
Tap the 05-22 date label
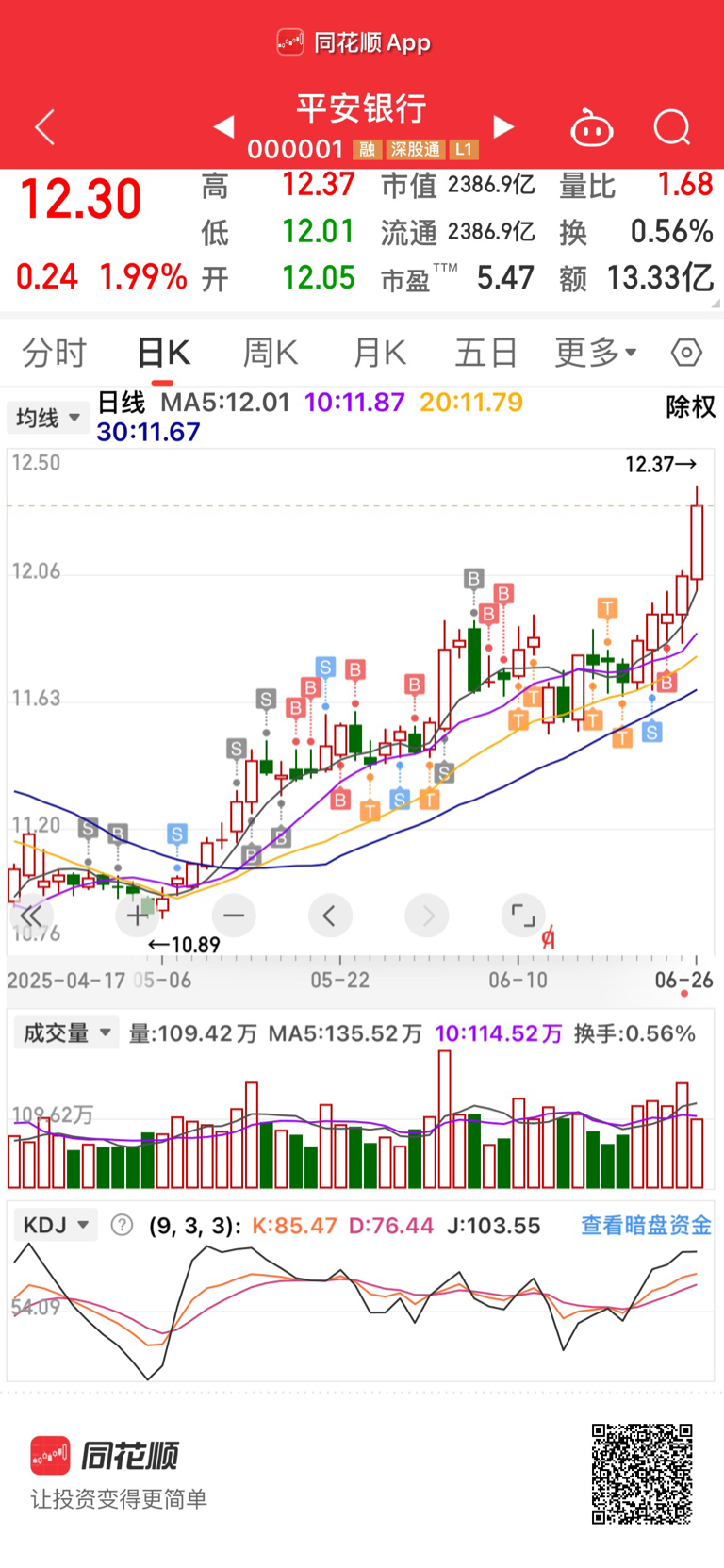tap(340, 981)
